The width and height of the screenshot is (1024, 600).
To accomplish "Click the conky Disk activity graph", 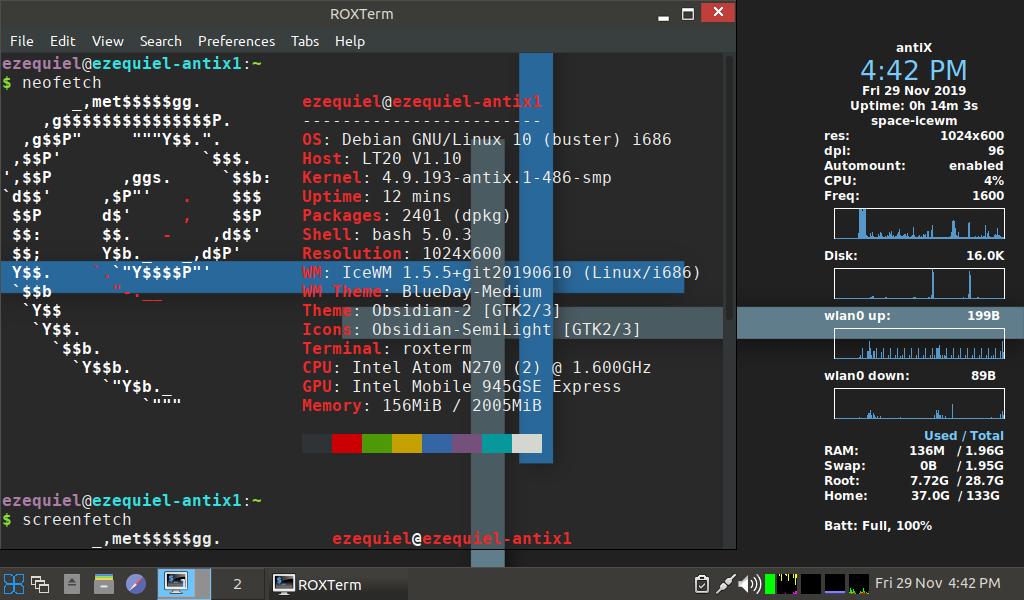I will (919, 283).
